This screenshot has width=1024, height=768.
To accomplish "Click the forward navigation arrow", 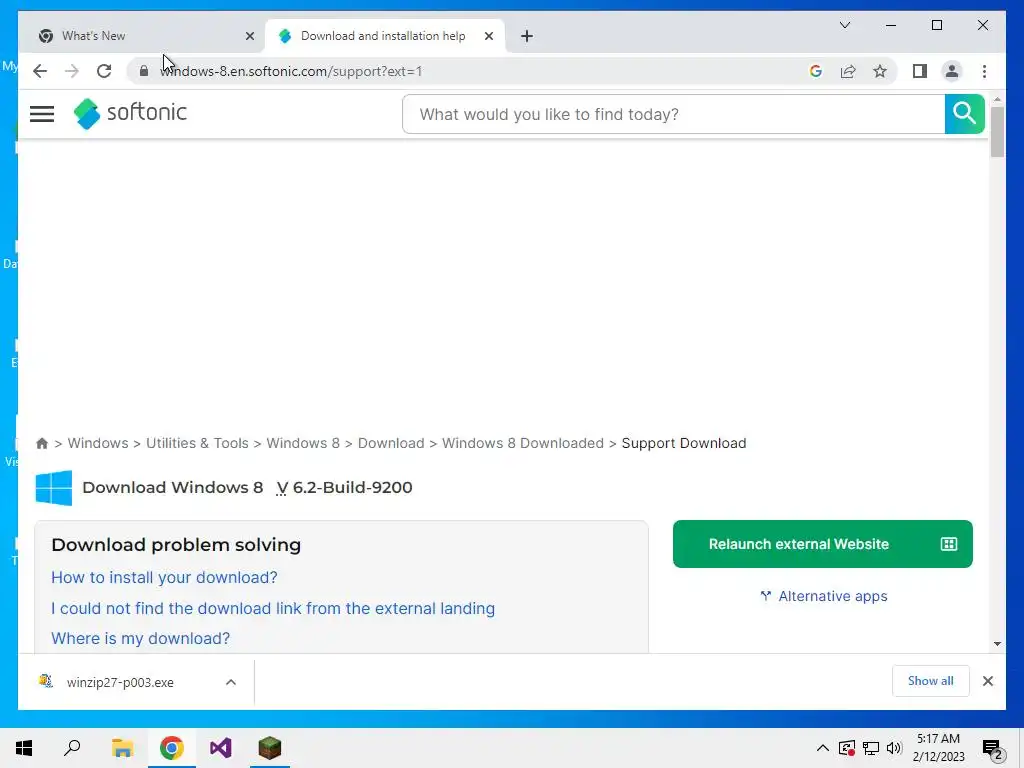I will pyautogui.click(x=72, y=71).
